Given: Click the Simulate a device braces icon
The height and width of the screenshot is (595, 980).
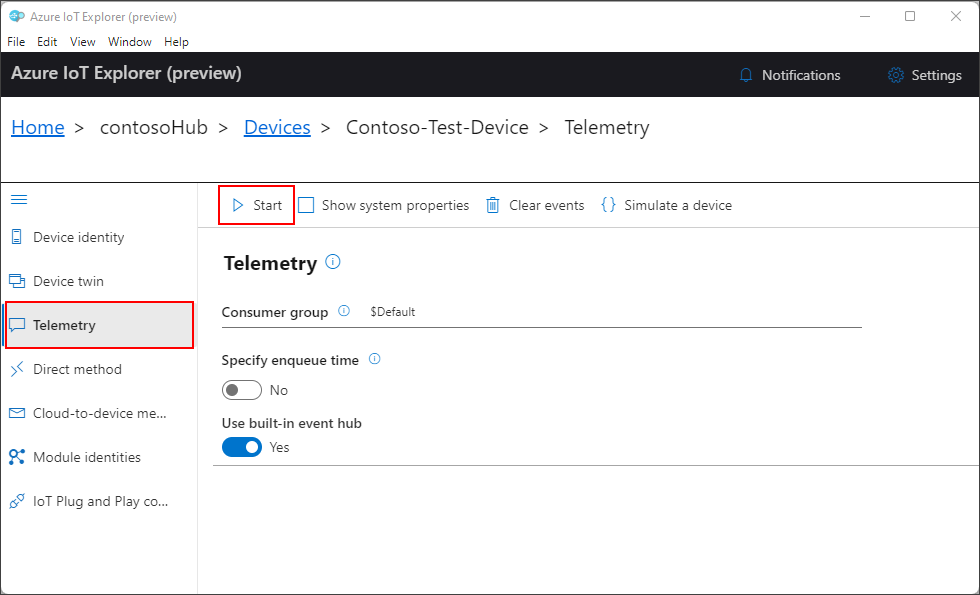Looking at the screenshot, I should (x=608, y=205).
